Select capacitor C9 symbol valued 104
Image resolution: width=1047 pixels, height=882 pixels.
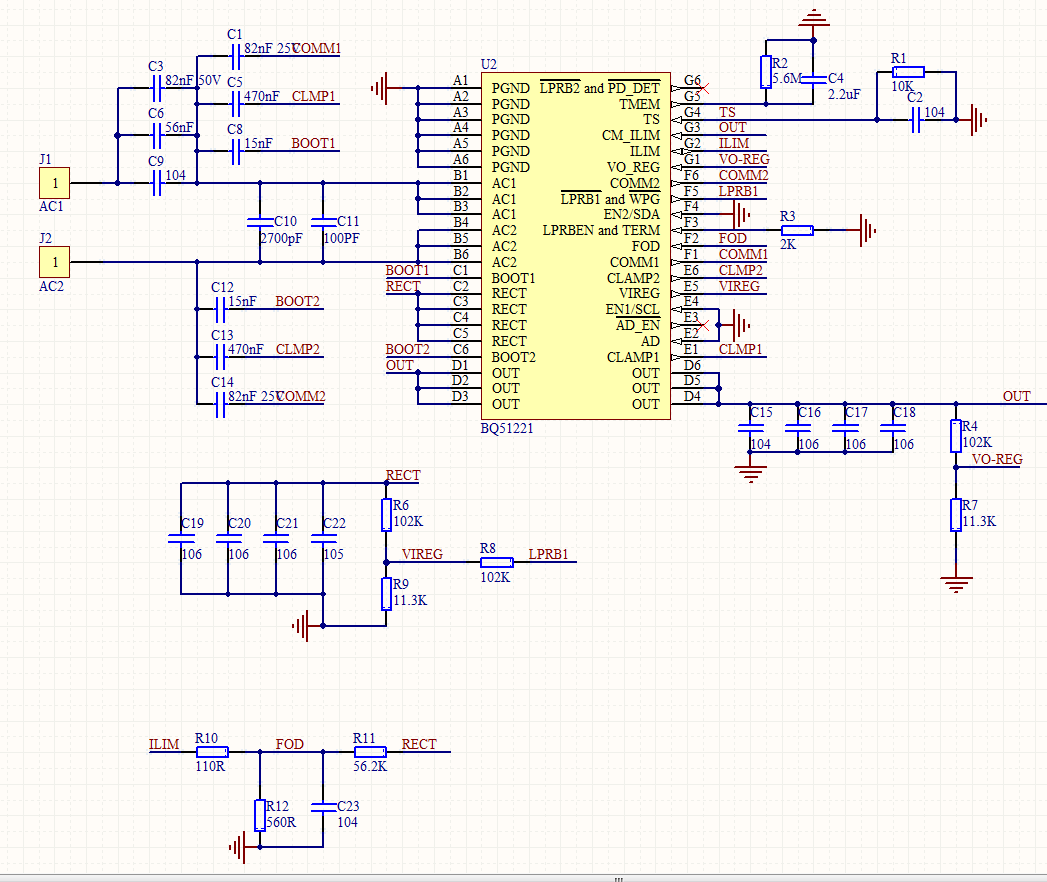pyautogui.click(x=156, y=183)
